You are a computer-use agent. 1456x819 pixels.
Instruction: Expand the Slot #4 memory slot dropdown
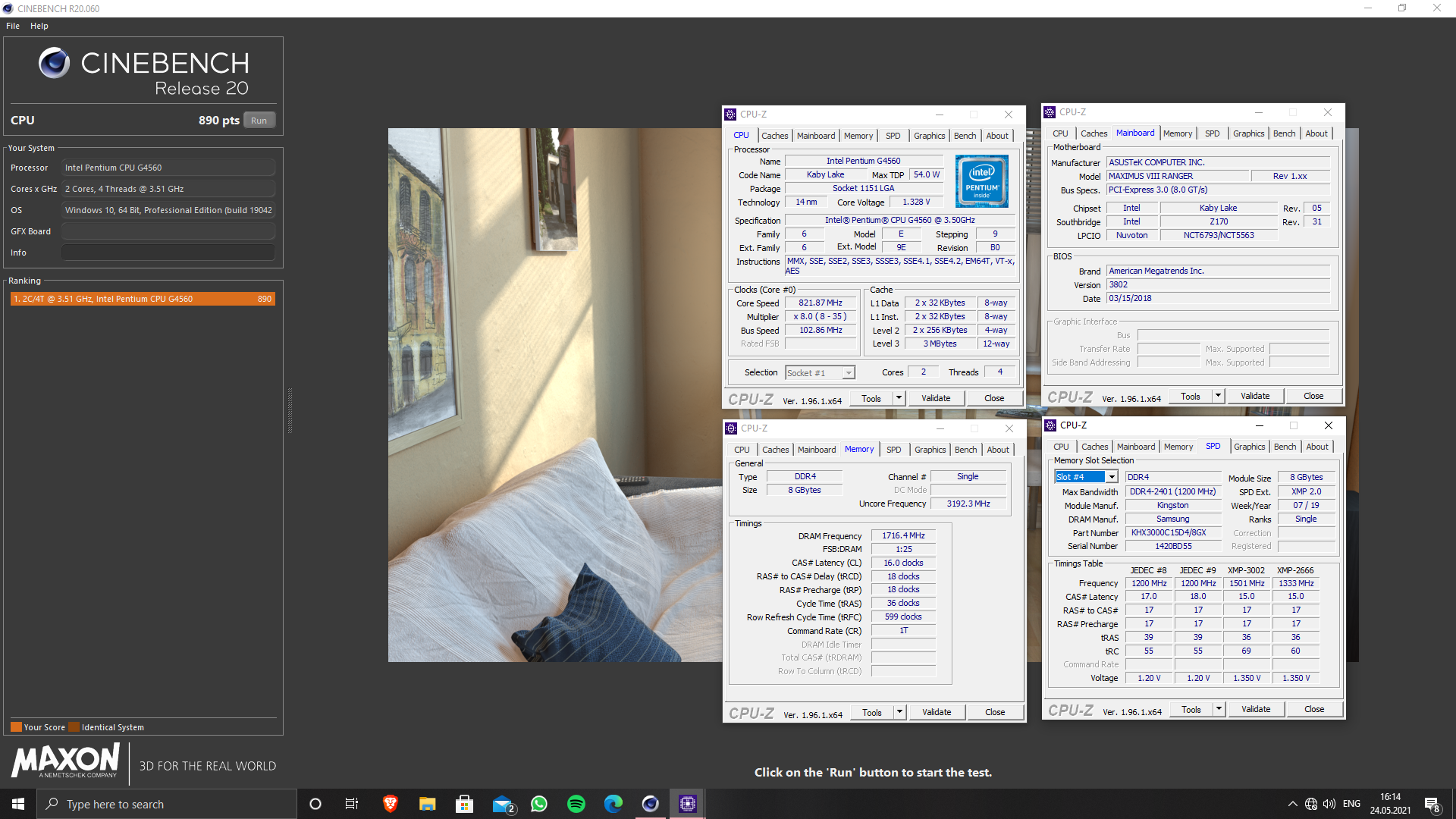pyautogui.click(x=1112, y=477)
